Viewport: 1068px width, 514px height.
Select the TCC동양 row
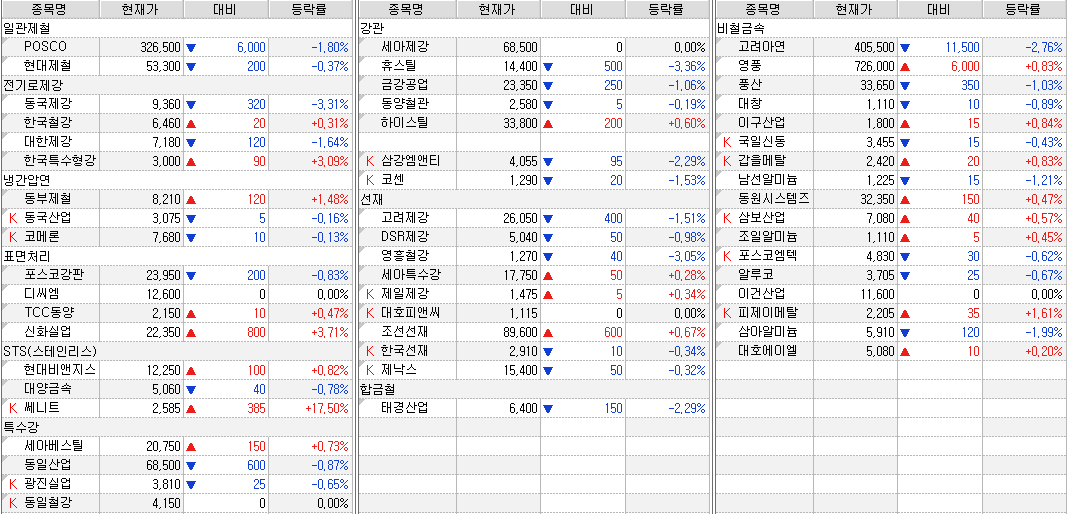[49, 314]
